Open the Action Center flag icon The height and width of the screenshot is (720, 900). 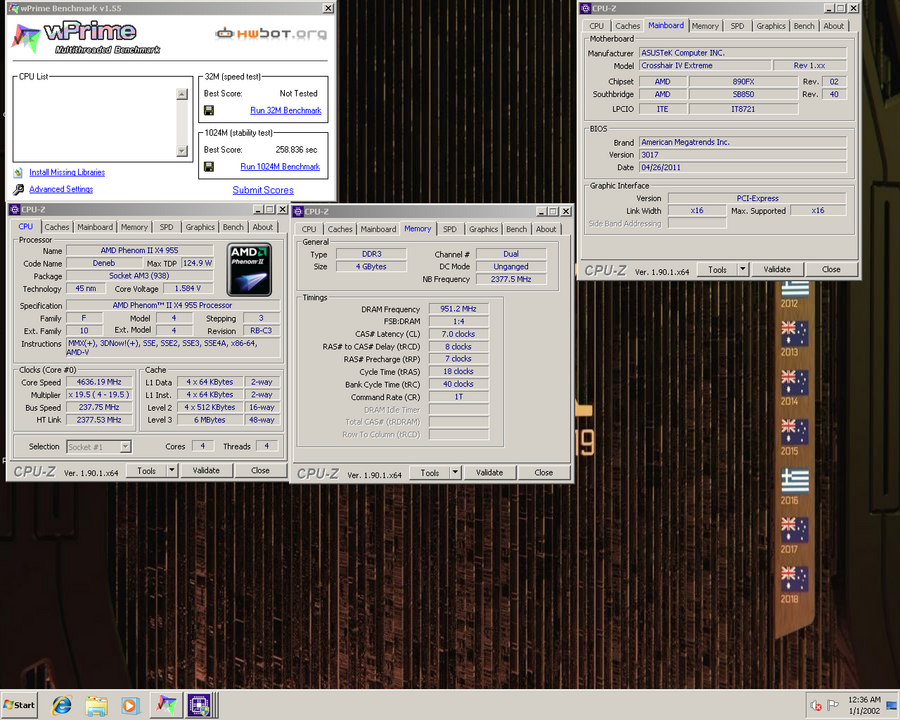[833, 705]
